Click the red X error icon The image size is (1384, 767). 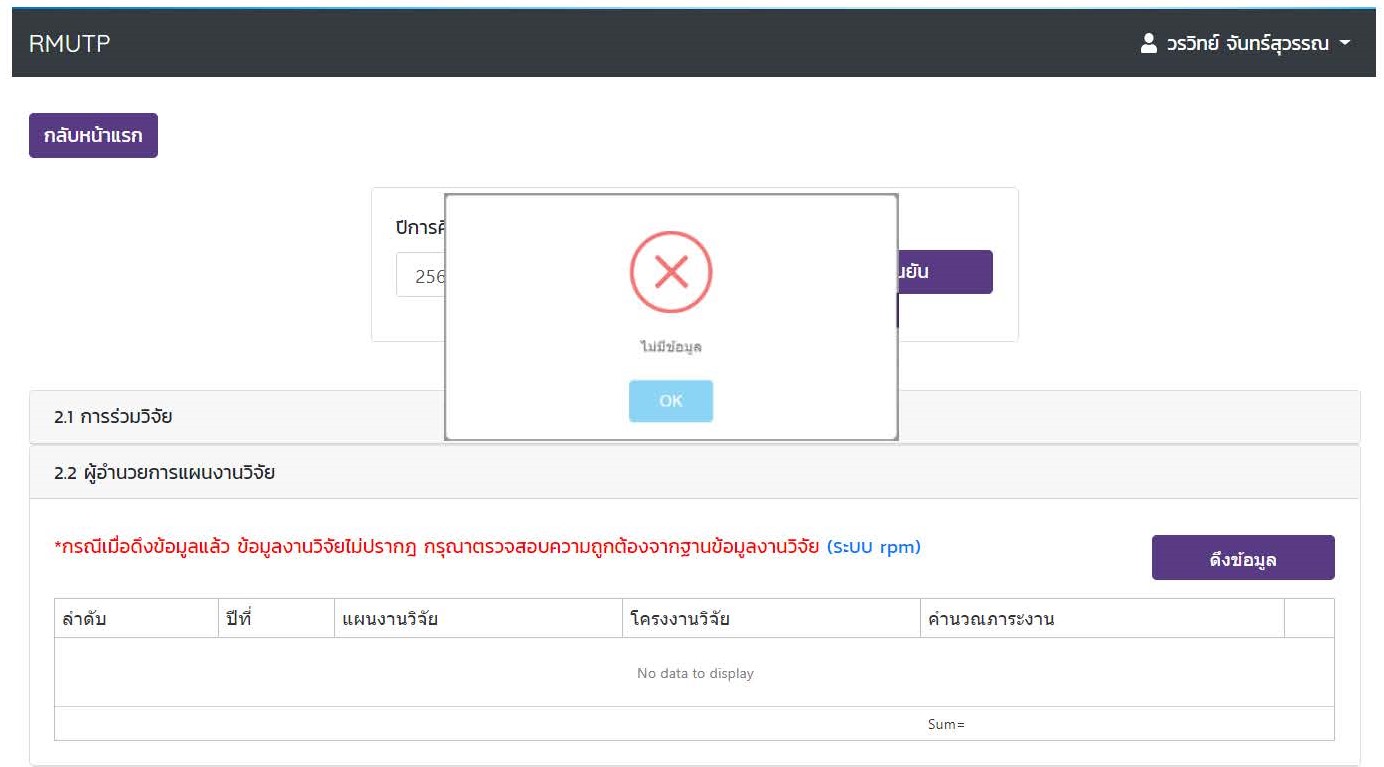[x=670, y=271]
